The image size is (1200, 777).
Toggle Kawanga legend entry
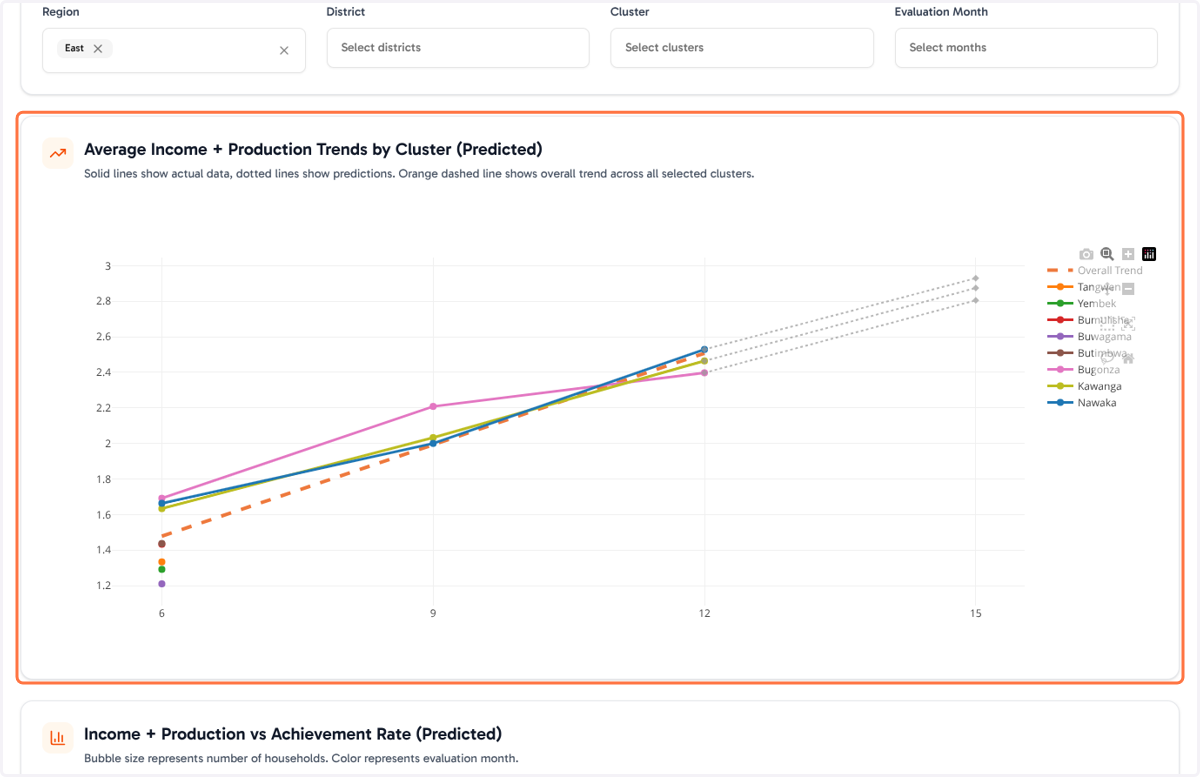point(1085,386)
